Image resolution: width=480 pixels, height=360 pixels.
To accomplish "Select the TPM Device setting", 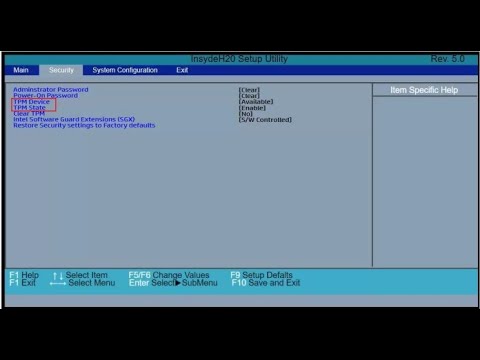I will tap(32, 102).
